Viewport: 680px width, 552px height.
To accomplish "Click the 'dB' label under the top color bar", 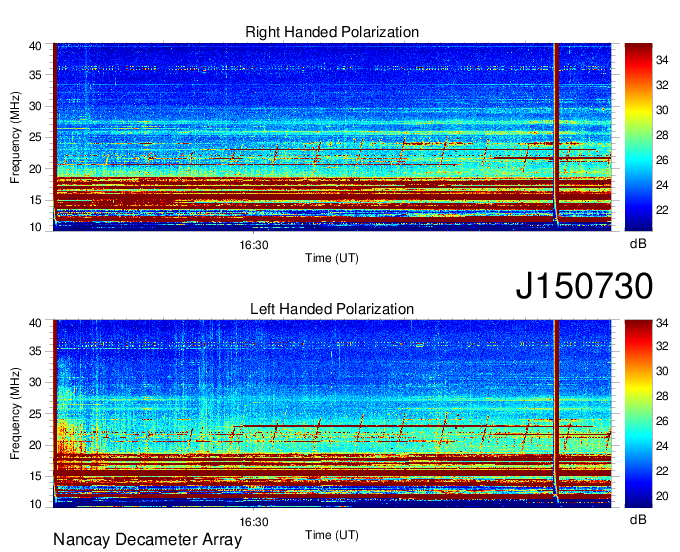I will click(638, 244).
